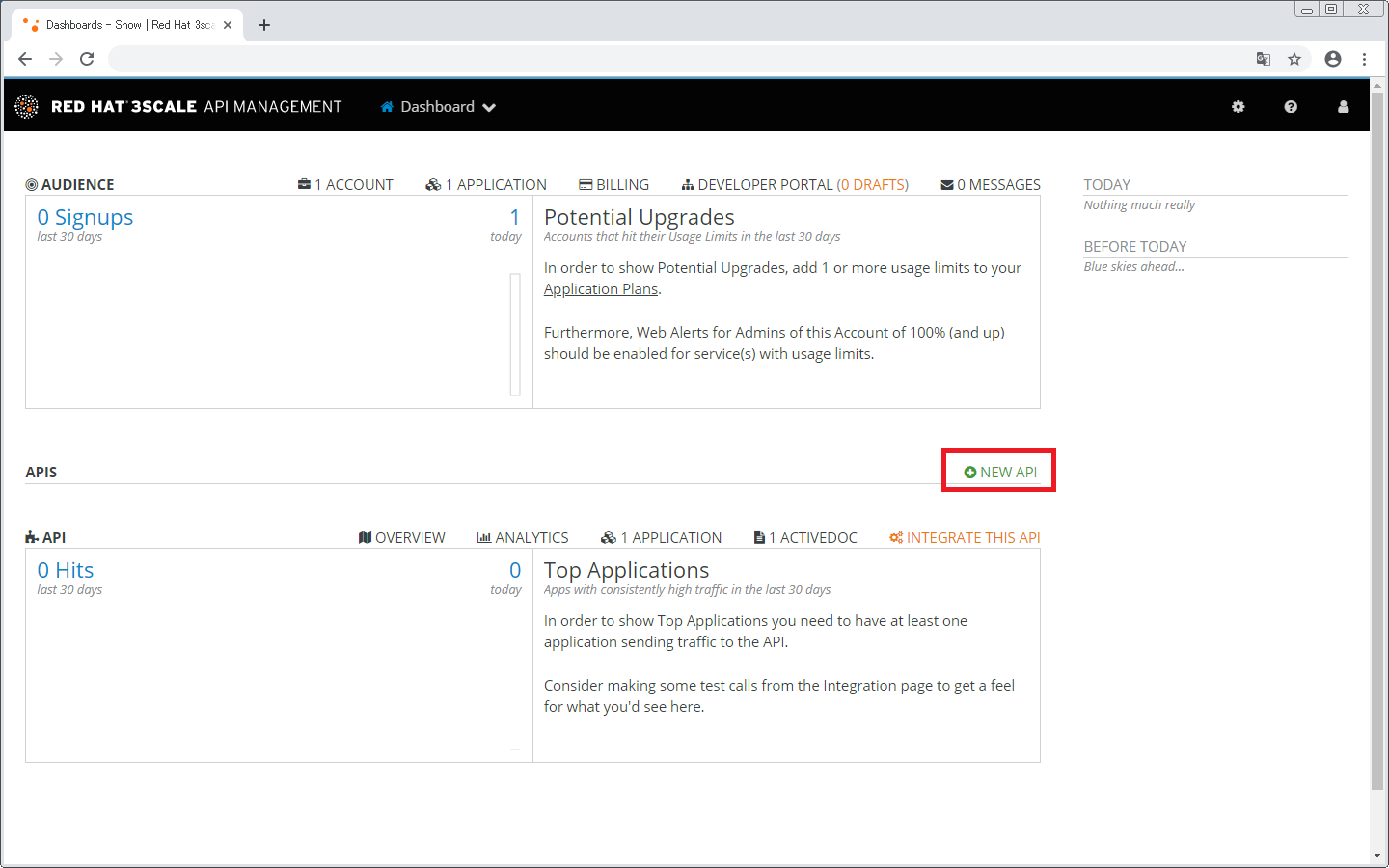Go forward with browser forward arrow
The image size is (1389, 868).
tap(56, 59)
